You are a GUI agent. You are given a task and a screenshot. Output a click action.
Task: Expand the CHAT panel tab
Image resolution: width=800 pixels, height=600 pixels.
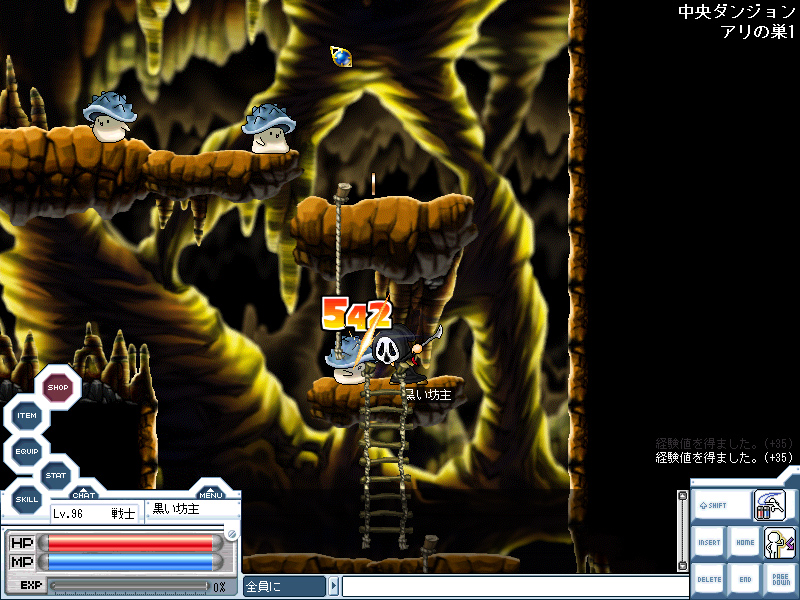coord(85,493)
